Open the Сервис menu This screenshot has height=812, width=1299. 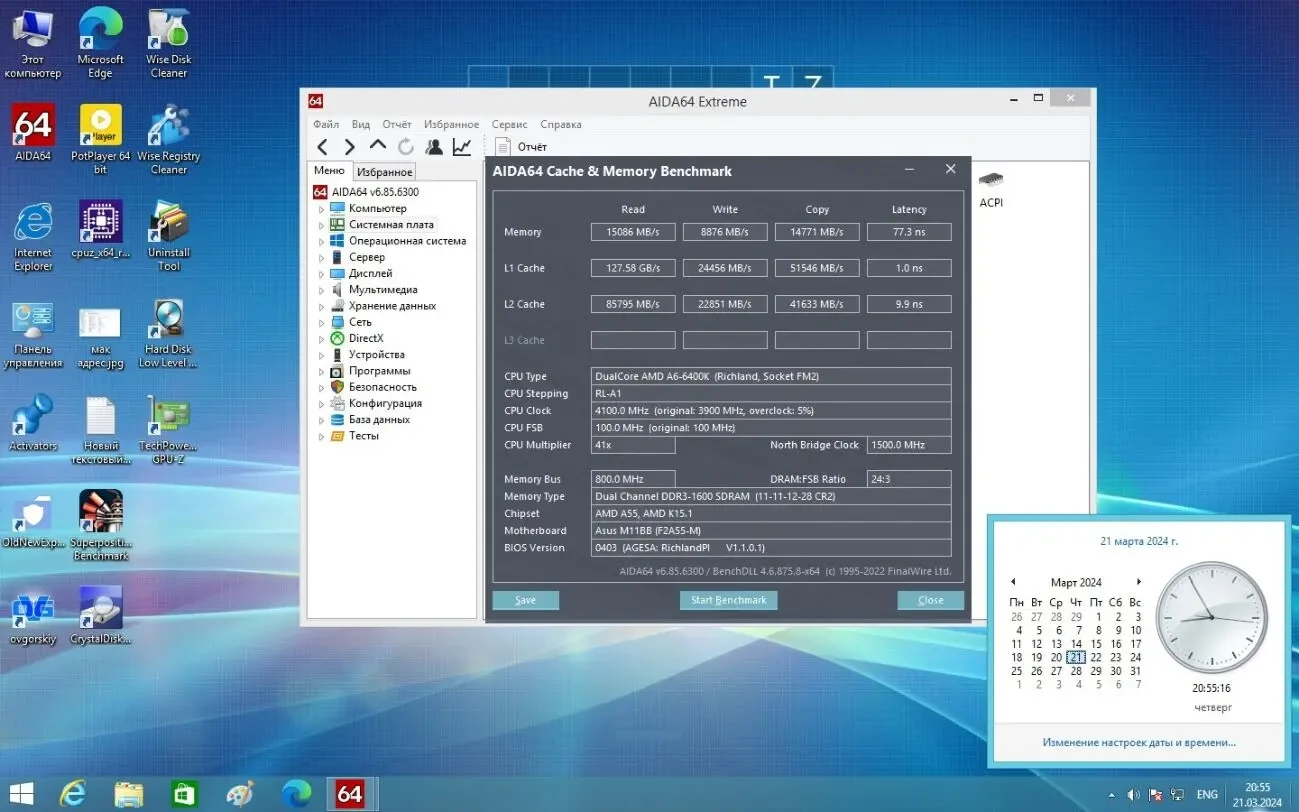pos(509,124)
